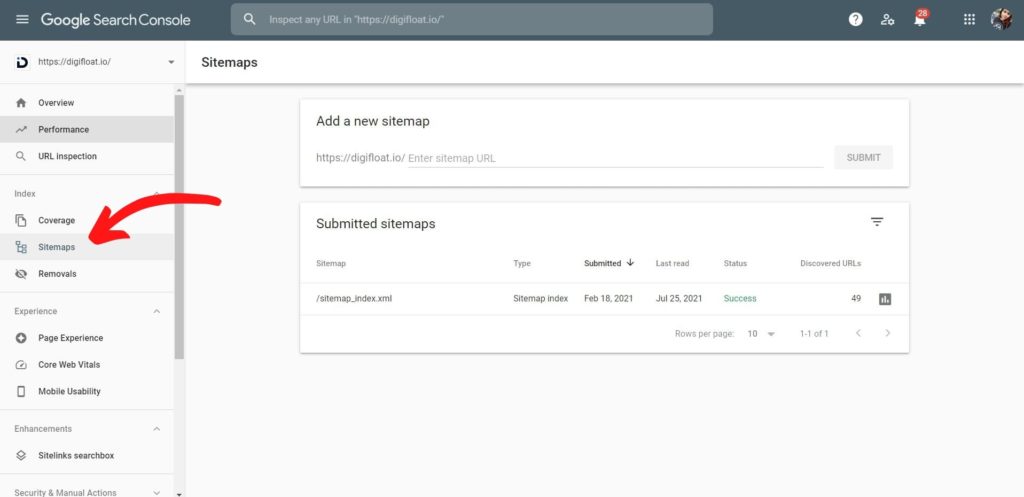
Task: Open the Page Experience report
Action: [x=87, y=338]
